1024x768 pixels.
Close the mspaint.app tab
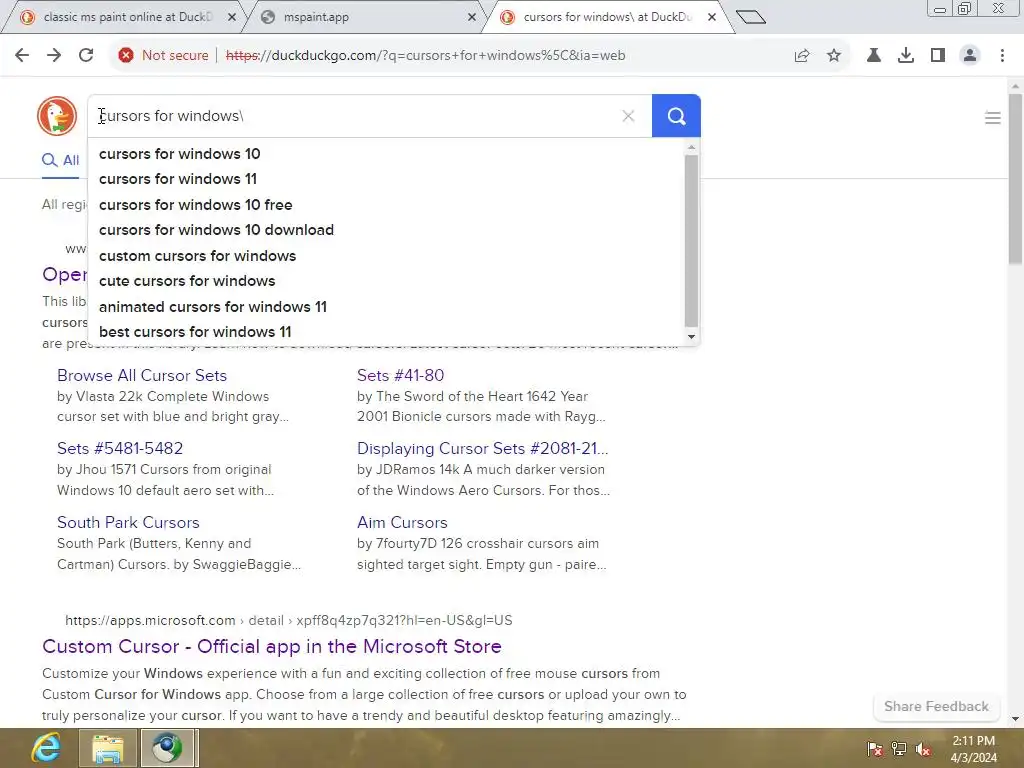pyautogui.click(x=472, y=18)
